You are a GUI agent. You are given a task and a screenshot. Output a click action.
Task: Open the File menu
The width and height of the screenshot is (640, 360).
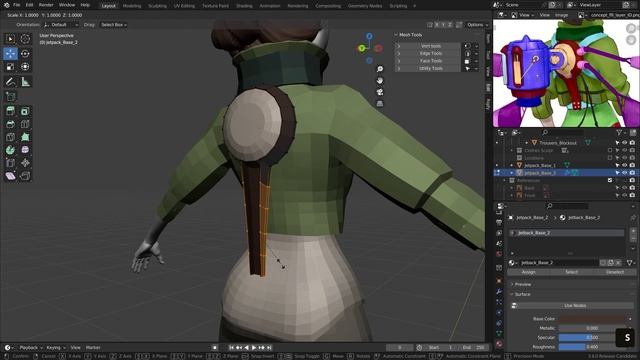pyautogui.click(x=17, y=5)
